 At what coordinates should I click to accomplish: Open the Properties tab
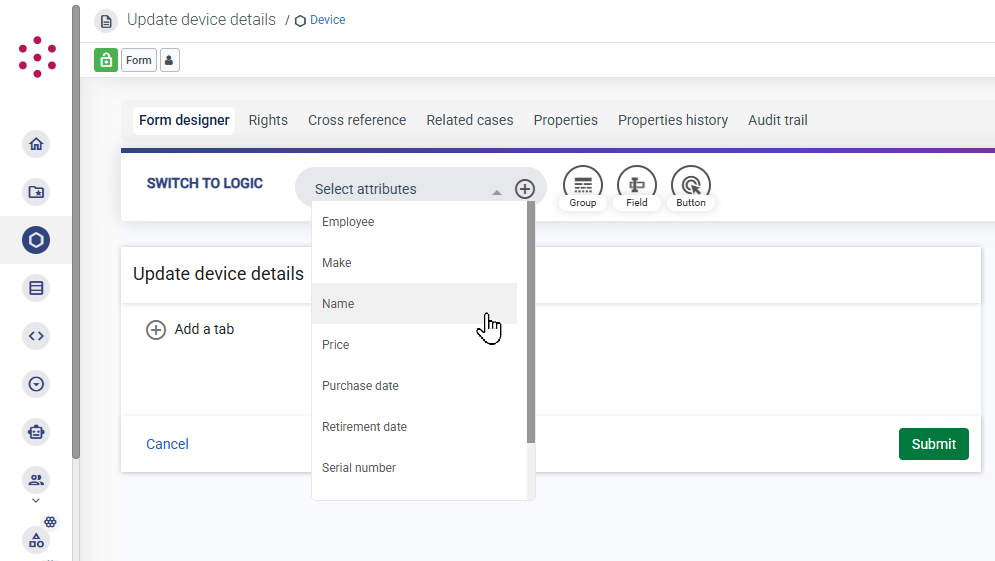tap(565, 121)
